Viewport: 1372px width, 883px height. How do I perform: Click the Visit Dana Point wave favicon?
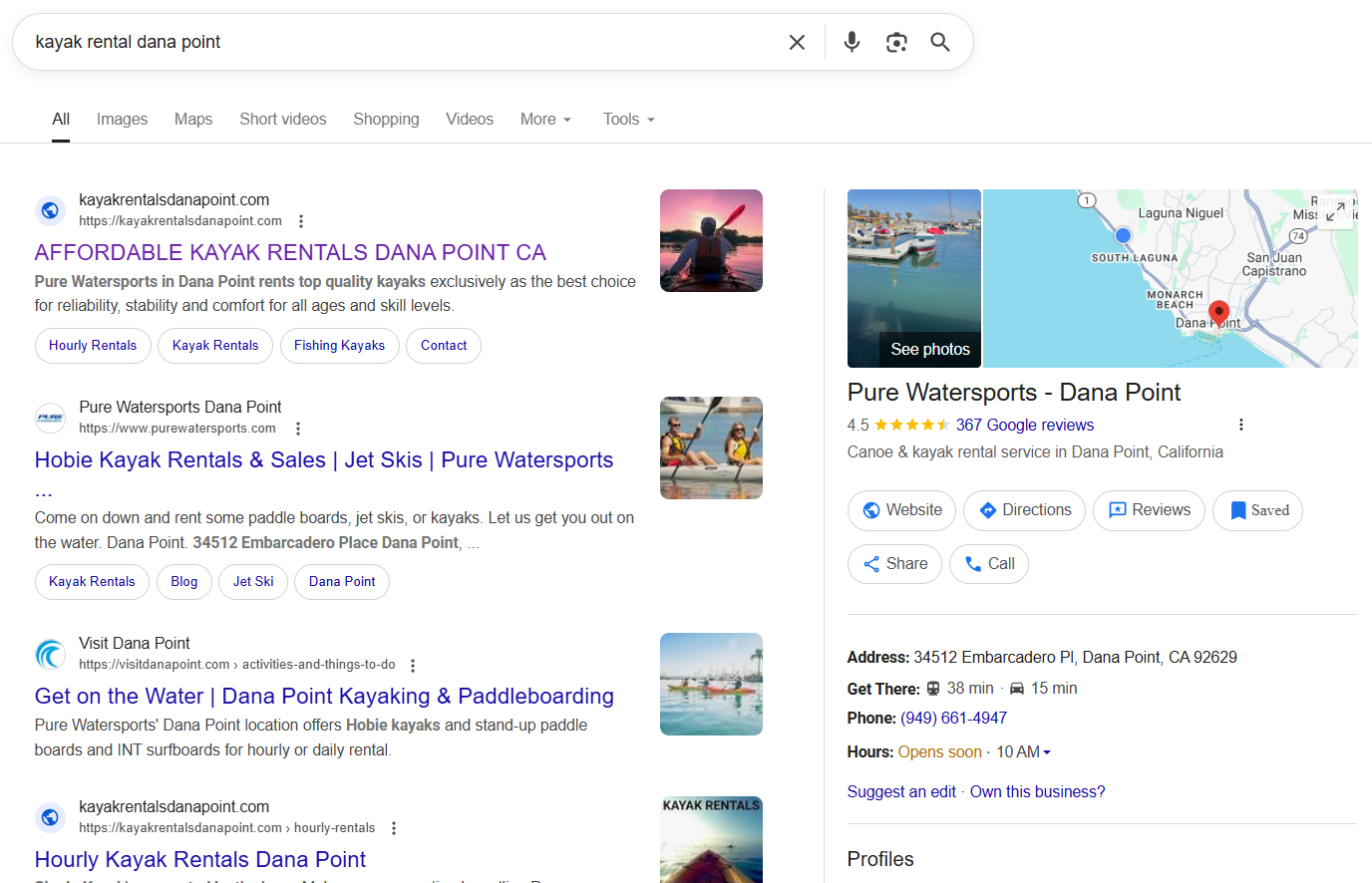pyautogui.click(x=50, y=654)
